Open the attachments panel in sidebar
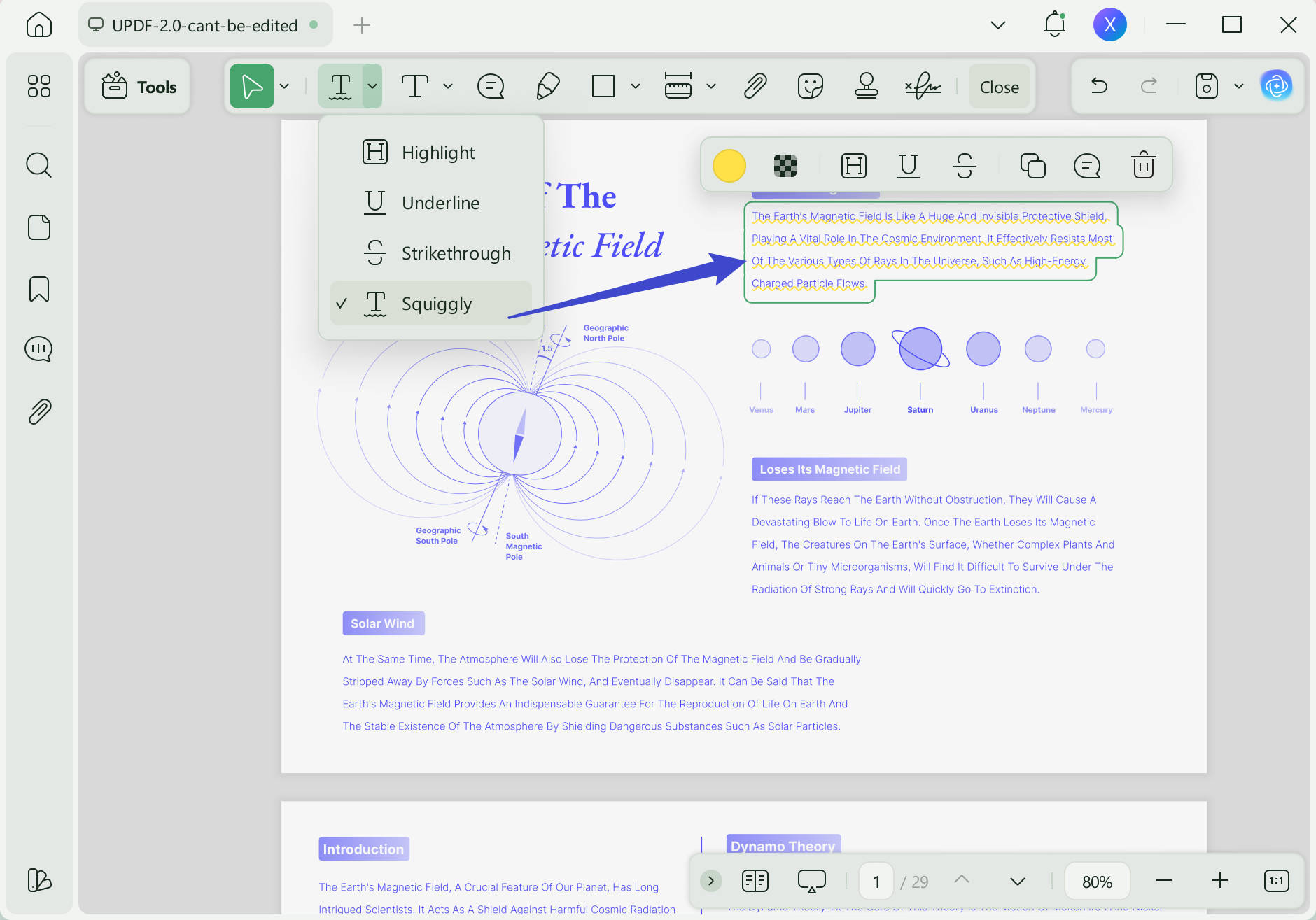The width and height of the screenshot is (1316, 920). 39,411
